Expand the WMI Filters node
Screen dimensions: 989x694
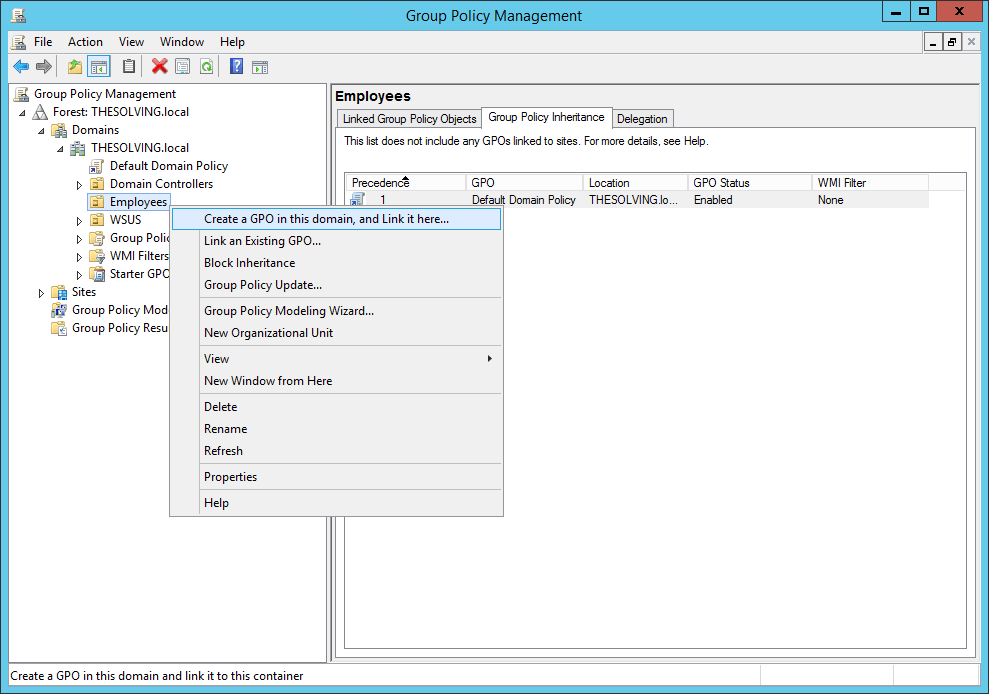80,256
